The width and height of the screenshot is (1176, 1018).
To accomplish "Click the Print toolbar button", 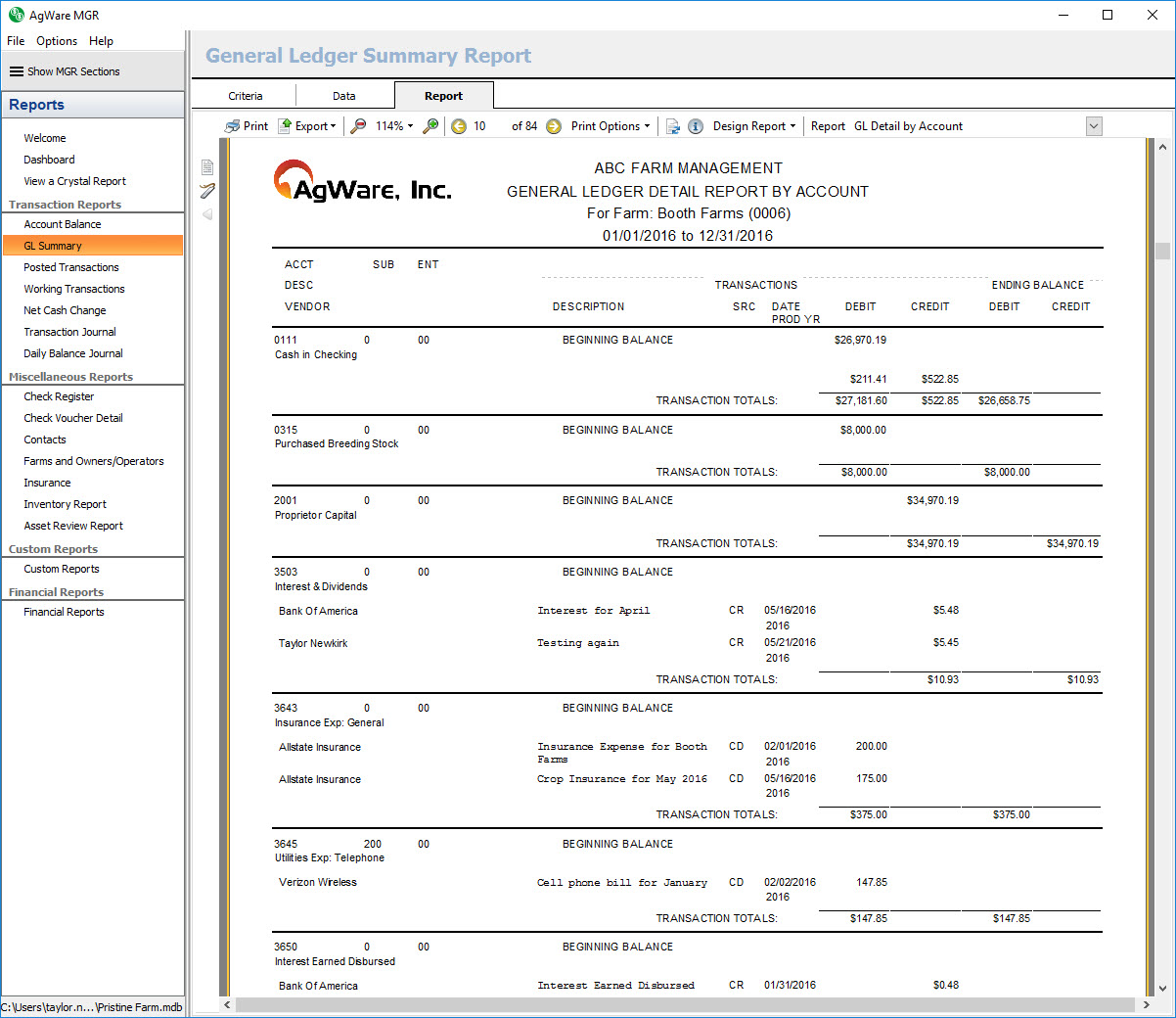I will click(x=246, y=126).
